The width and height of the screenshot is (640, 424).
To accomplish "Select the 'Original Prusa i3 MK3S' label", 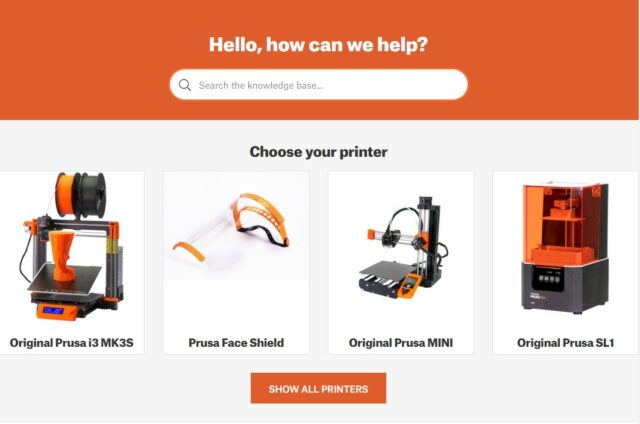I will [x=71, y=343].
